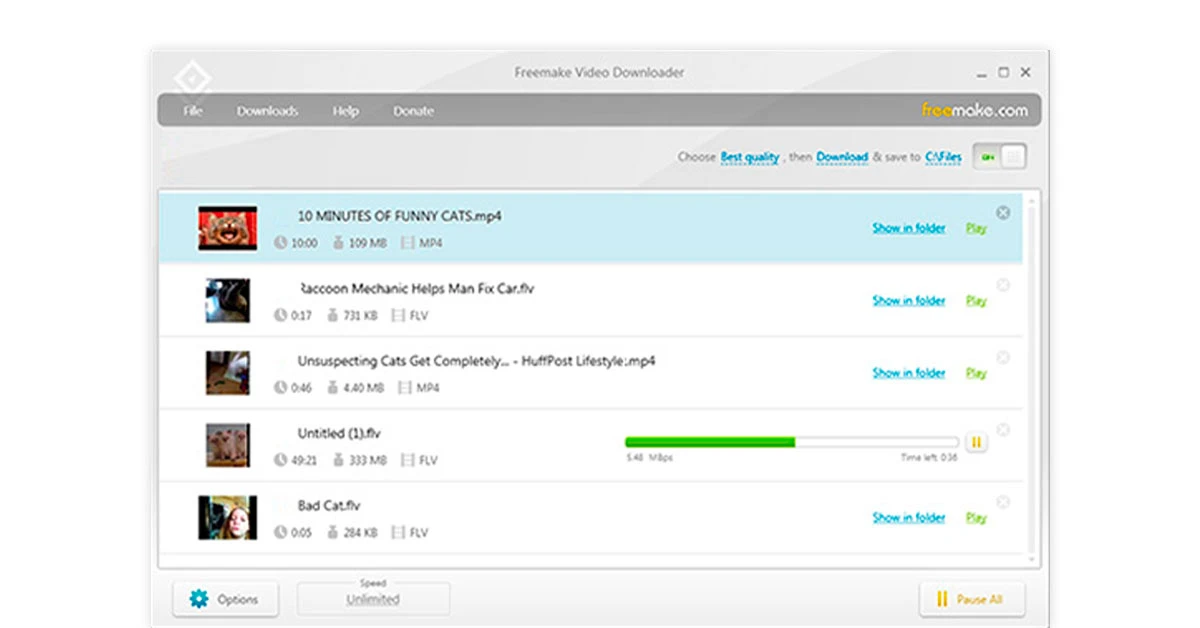Remove the Unsuspecting Cats video entry
Screen dimensions: 1200x628
point(1003,358)
